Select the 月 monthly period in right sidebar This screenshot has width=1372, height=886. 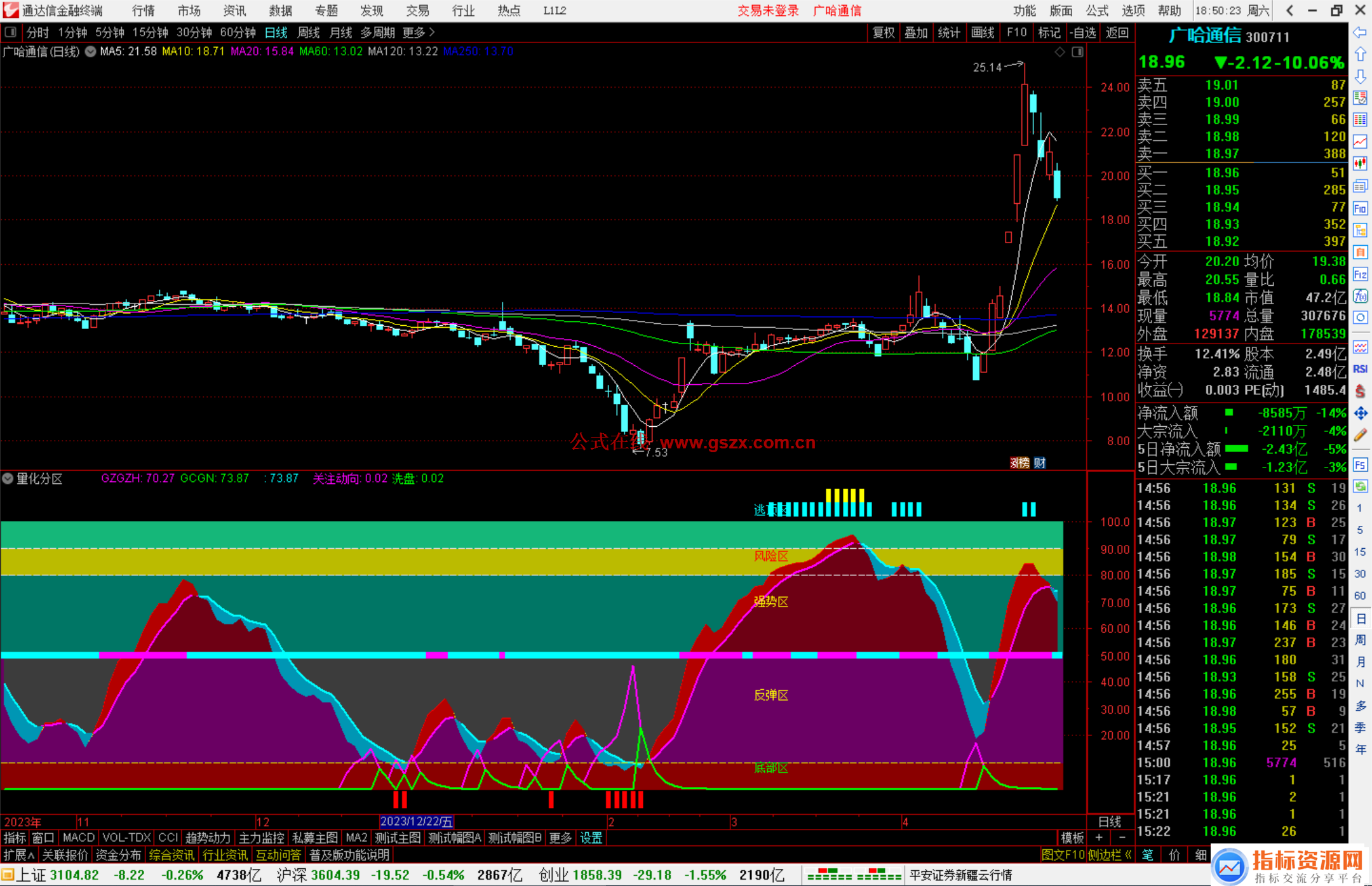coord(1360,661)
